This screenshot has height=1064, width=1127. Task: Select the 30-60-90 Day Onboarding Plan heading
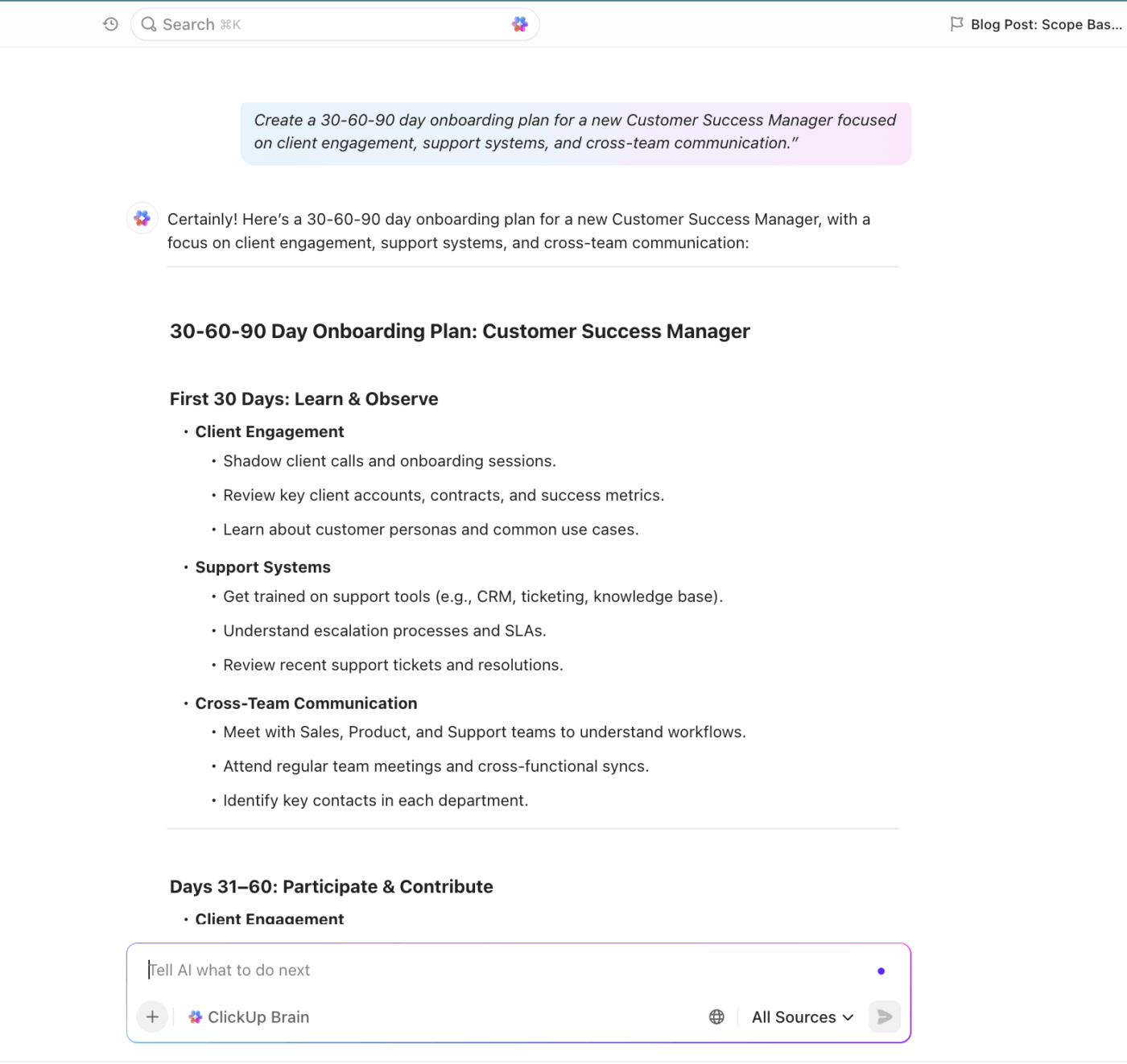click(x=460, y=331)
